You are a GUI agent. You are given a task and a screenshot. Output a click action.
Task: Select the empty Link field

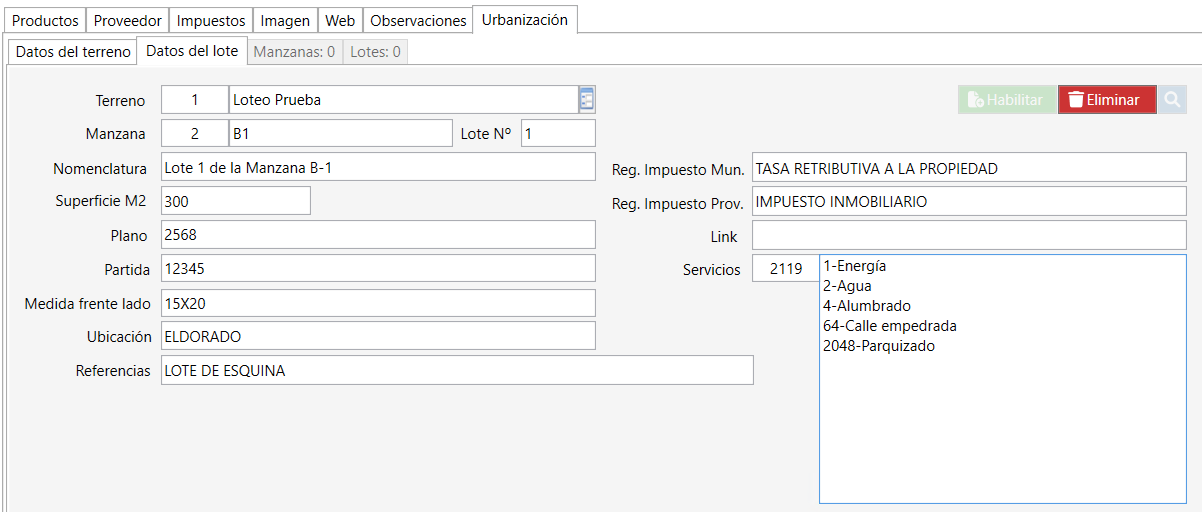pos(968,236)
